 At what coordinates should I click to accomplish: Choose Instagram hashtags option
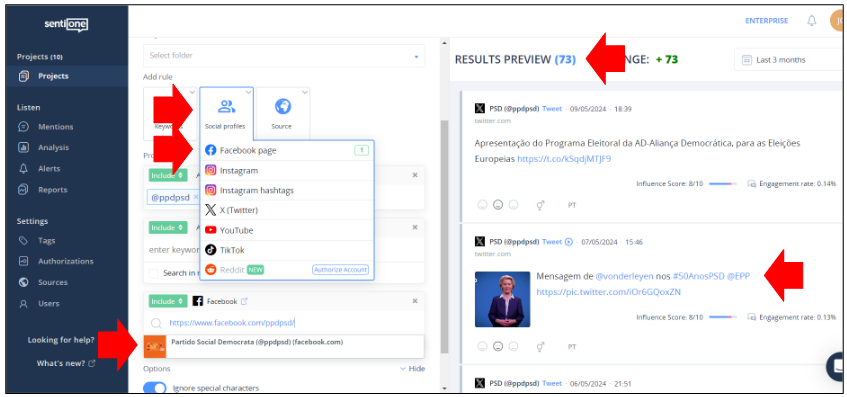(x=287, y=191)
